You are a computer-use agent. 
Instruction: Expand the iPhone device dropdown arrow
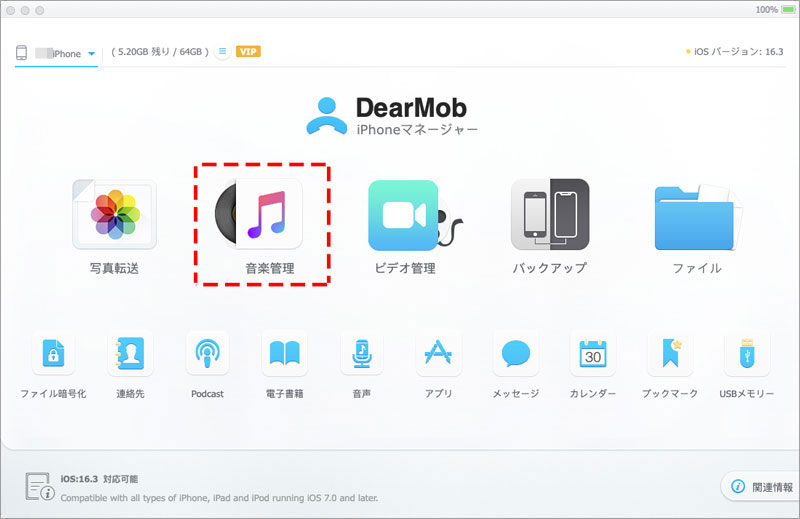[91, 54]
